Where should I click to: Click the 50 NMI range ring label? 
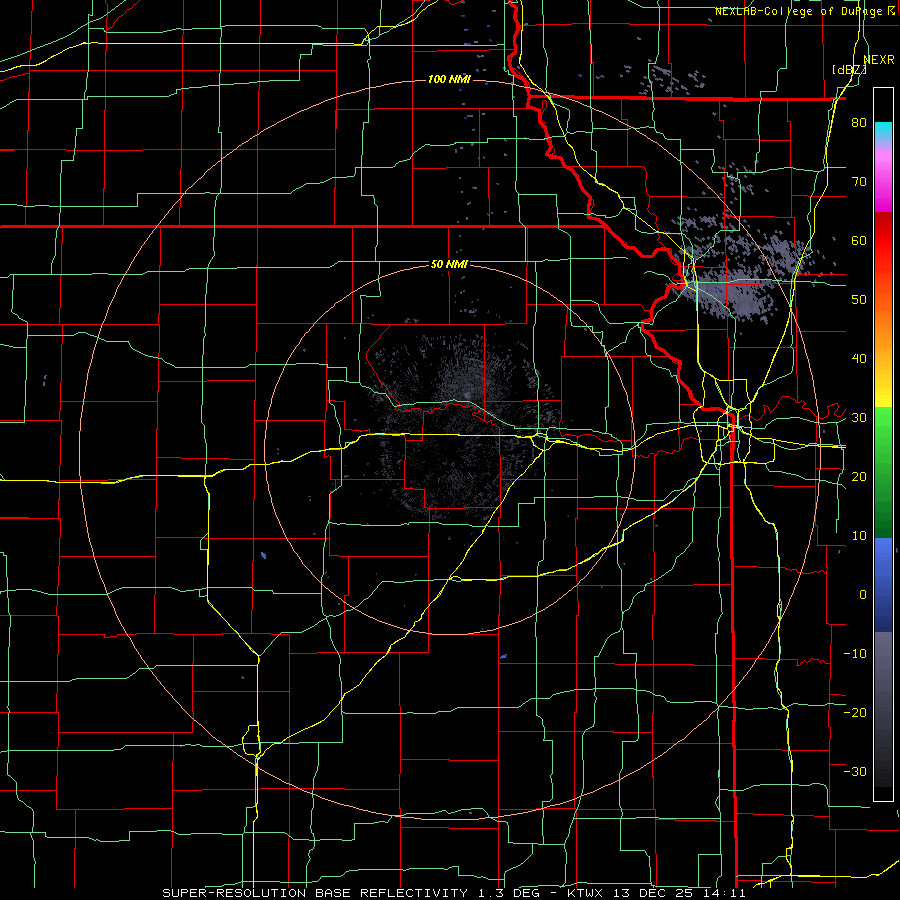click(449, 265)
